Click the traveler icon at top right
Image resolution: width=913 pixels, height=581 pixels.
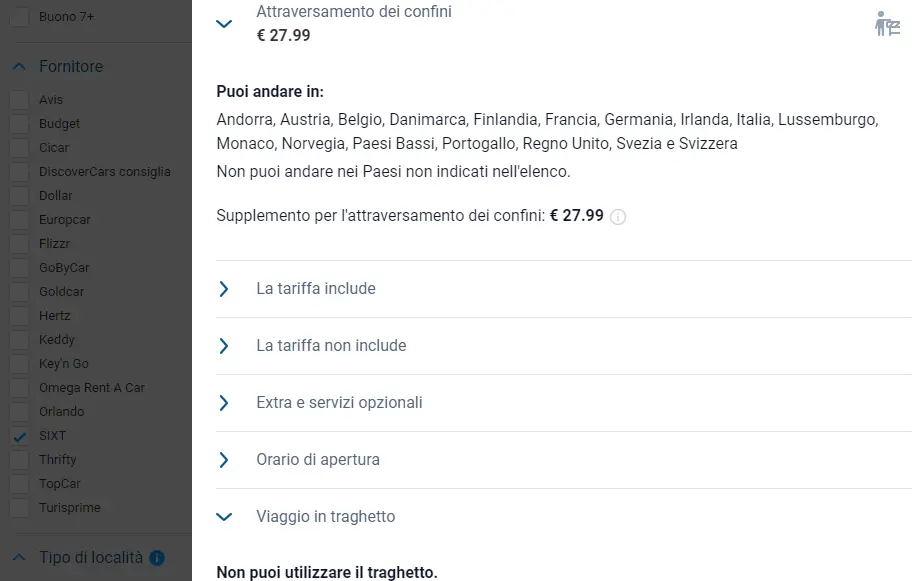point(887,24)
